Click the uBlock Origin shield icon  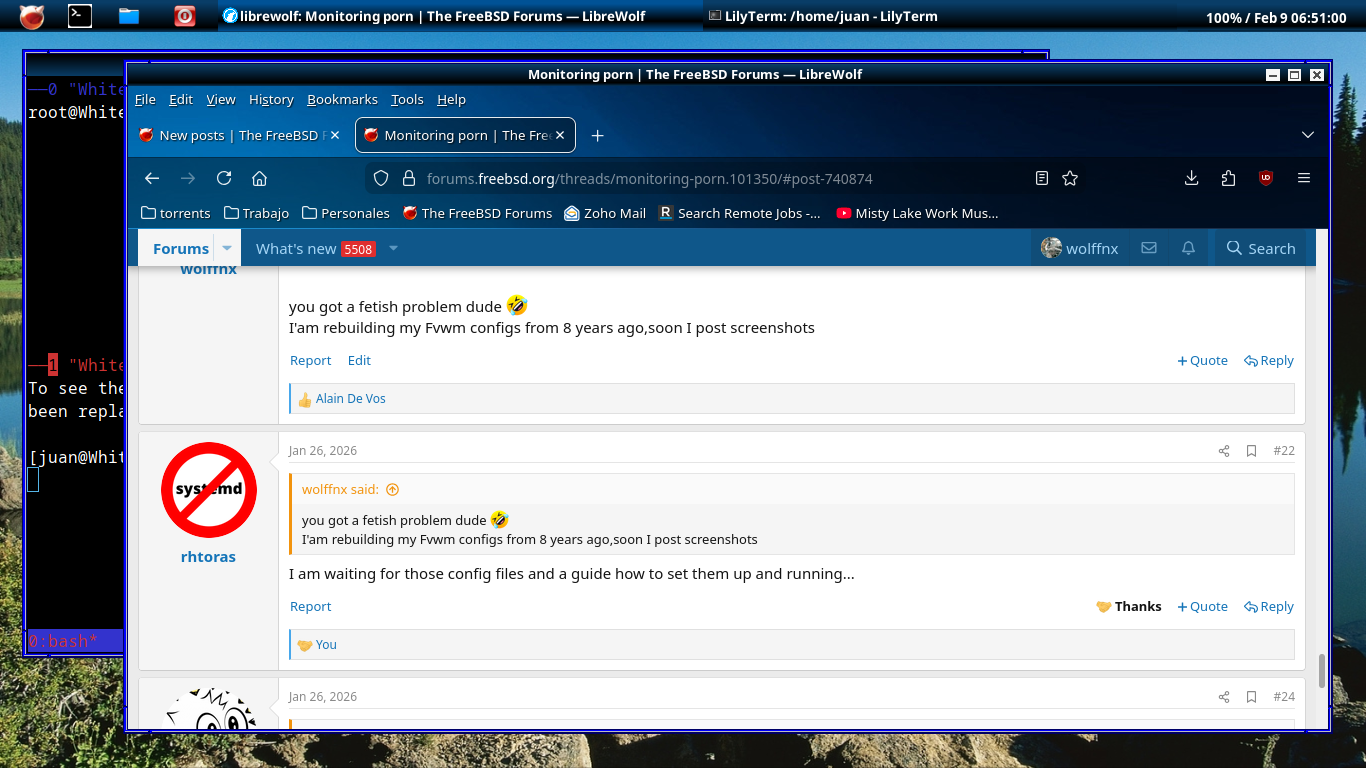pyautogui.click(x=1266, y=178)
